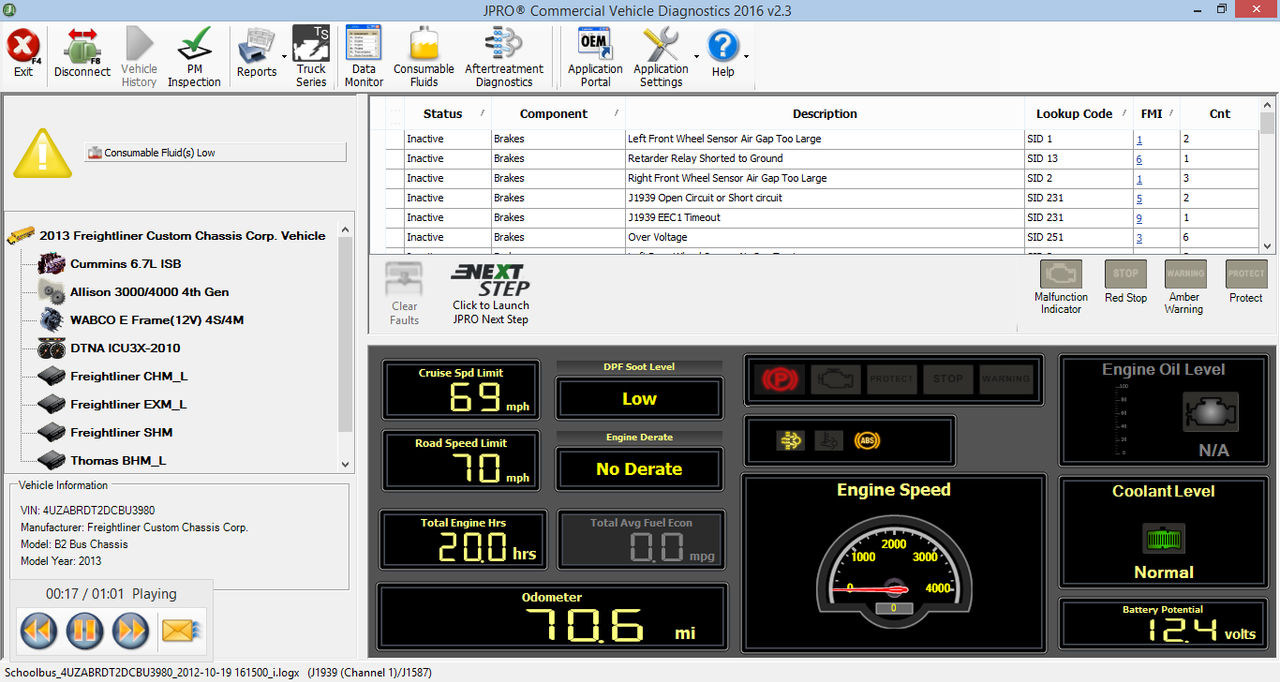
Task: Open the OEM Application Portal
Action: tap(595, 58)
